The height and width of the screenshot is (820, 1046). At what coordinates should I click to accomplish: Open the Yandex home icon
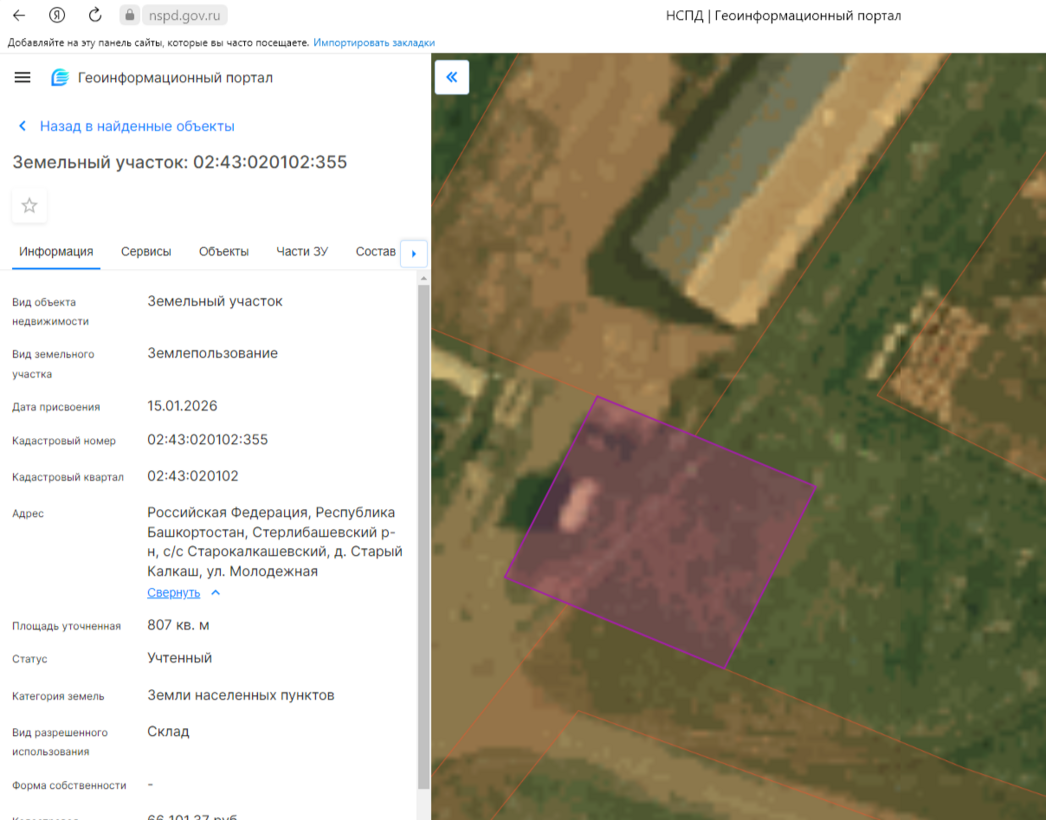tap(57, 15)
